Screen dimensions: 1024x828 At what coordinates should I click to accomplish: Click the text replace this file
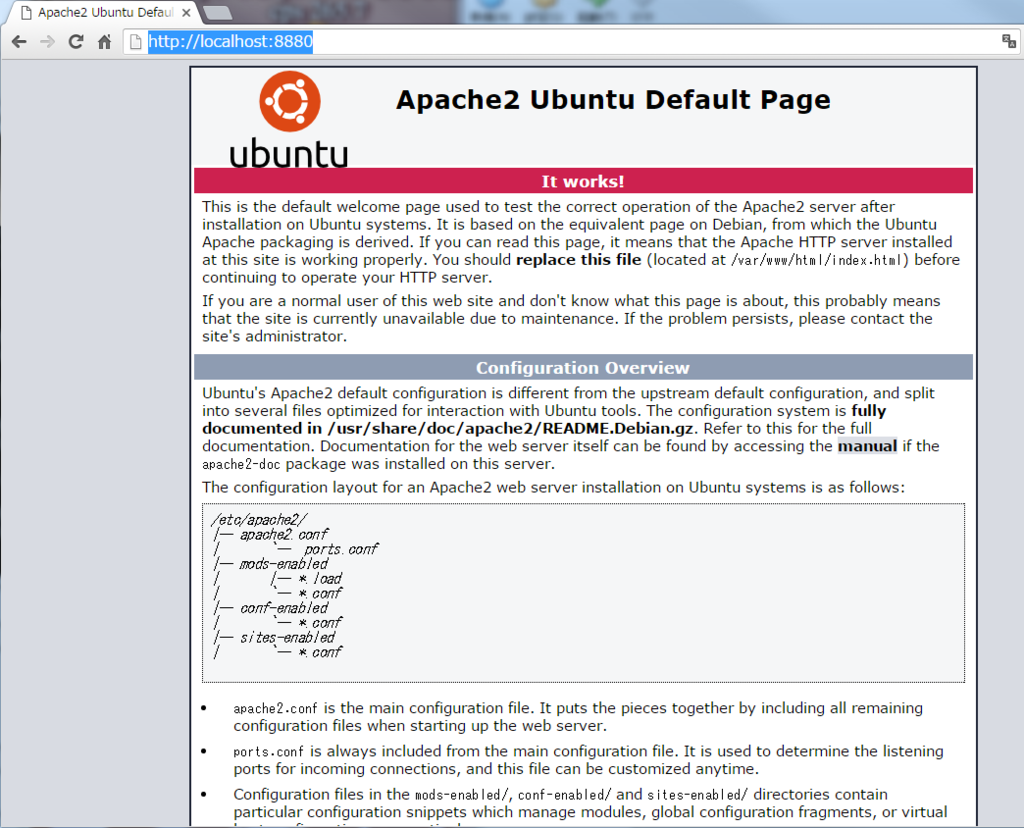pyautogui.click(x=579, y=260)
